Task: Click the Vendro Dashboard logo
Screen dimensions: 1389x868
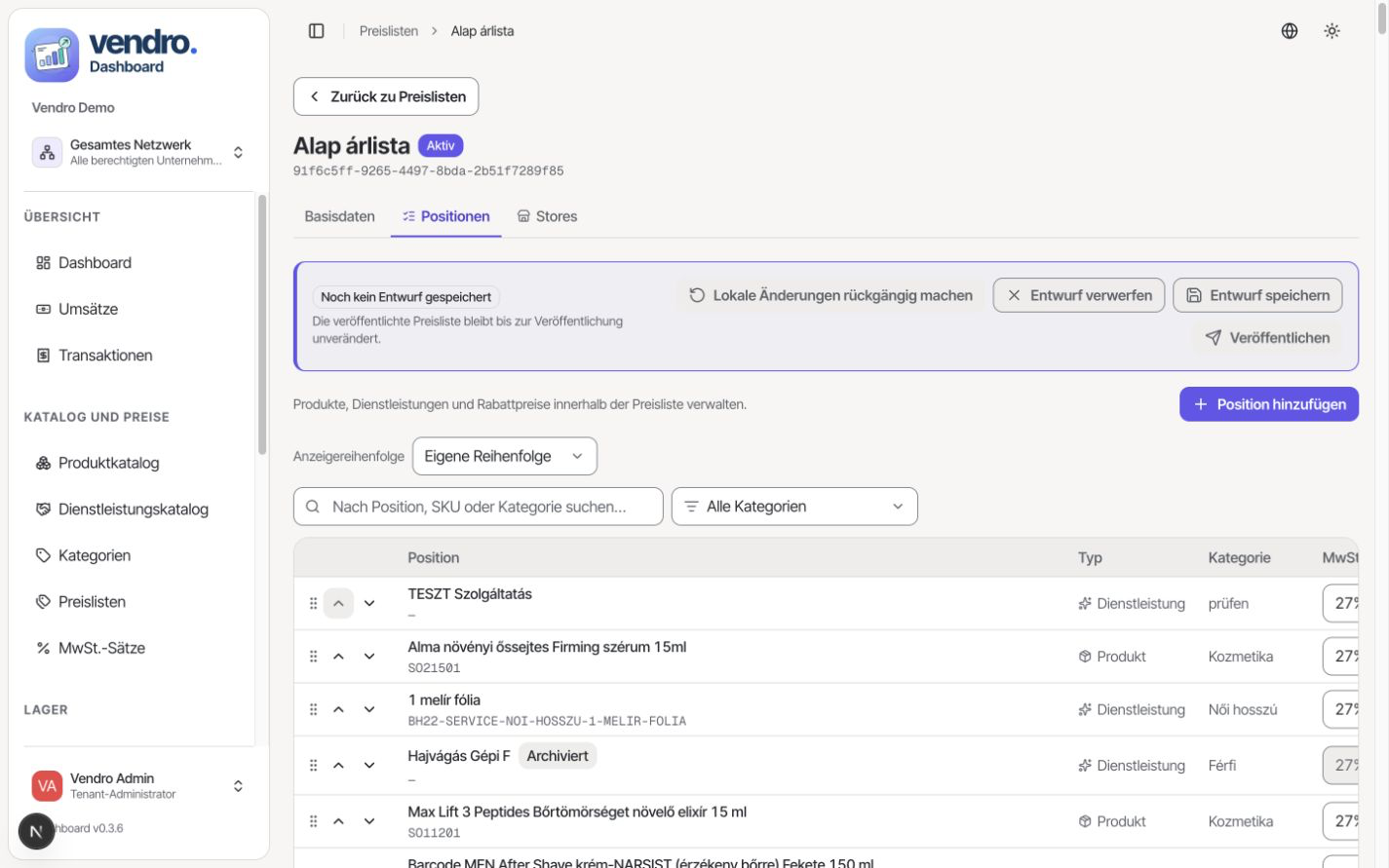Action: click(x=111, y=55)
